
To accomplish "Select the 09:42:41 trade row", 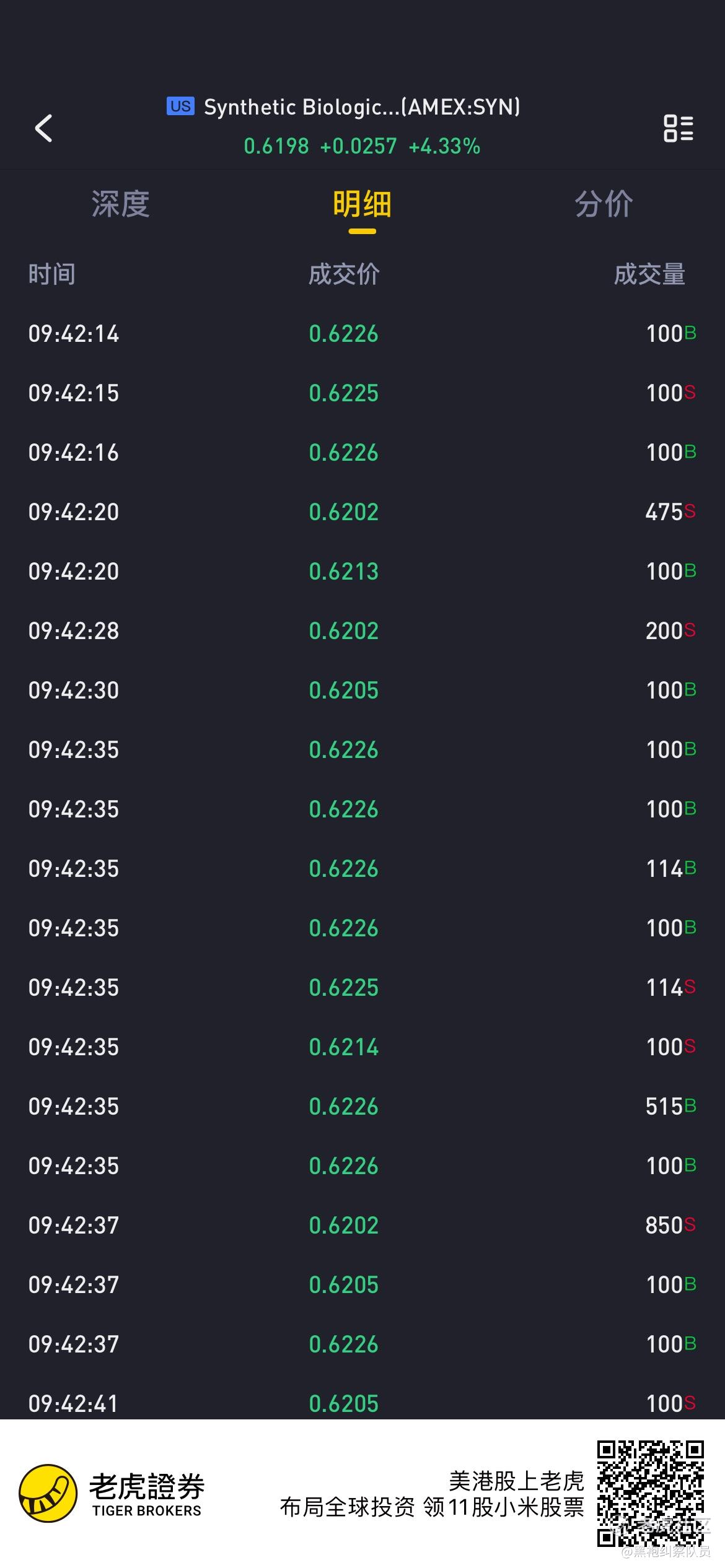I will pyautogui.click(x=362, y=1403).
